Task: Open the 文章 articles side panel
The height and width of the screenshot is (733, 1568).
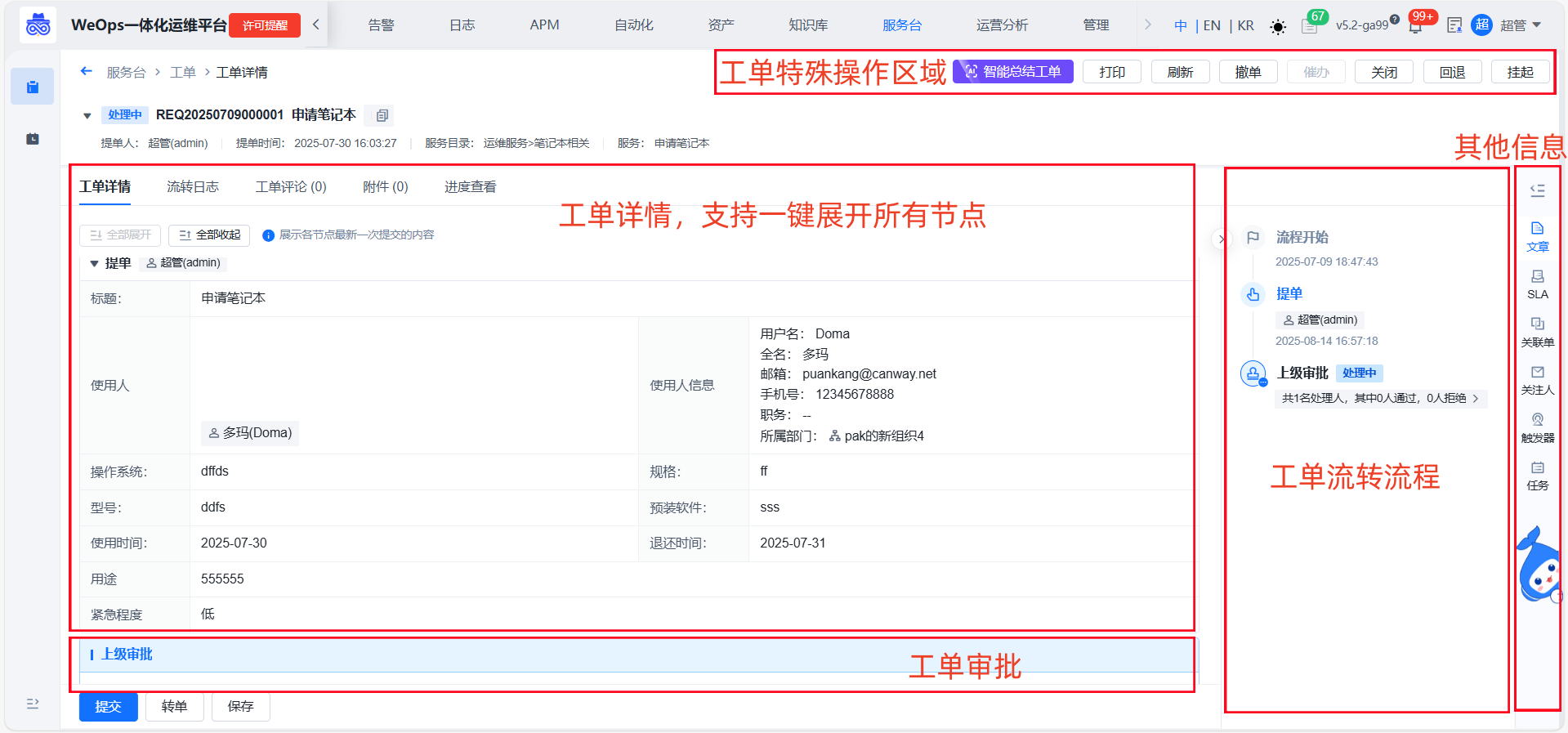Action: [x=1537, y=235]
